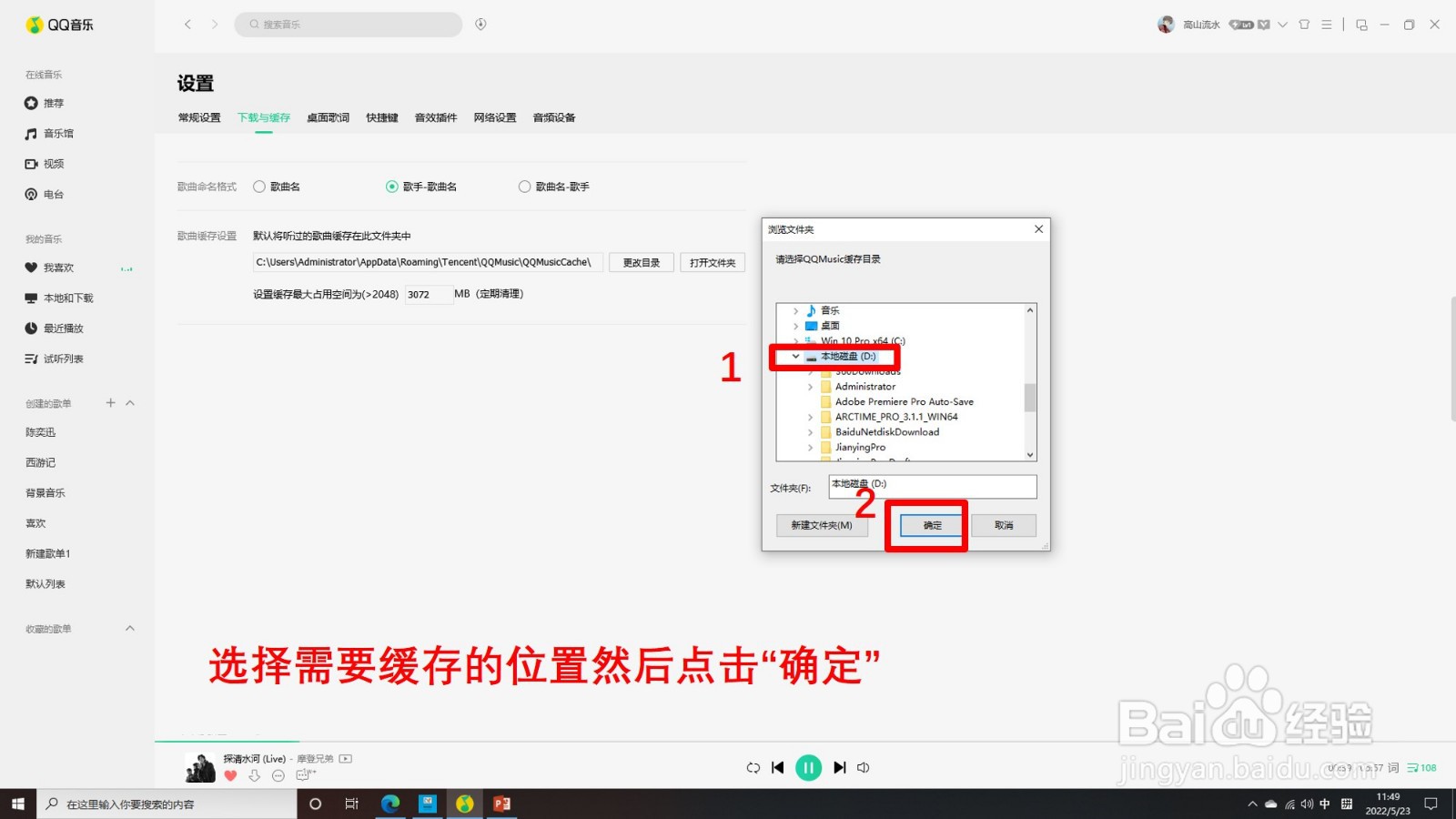
Task: Download the currently playing song
Action: [255, 775]
